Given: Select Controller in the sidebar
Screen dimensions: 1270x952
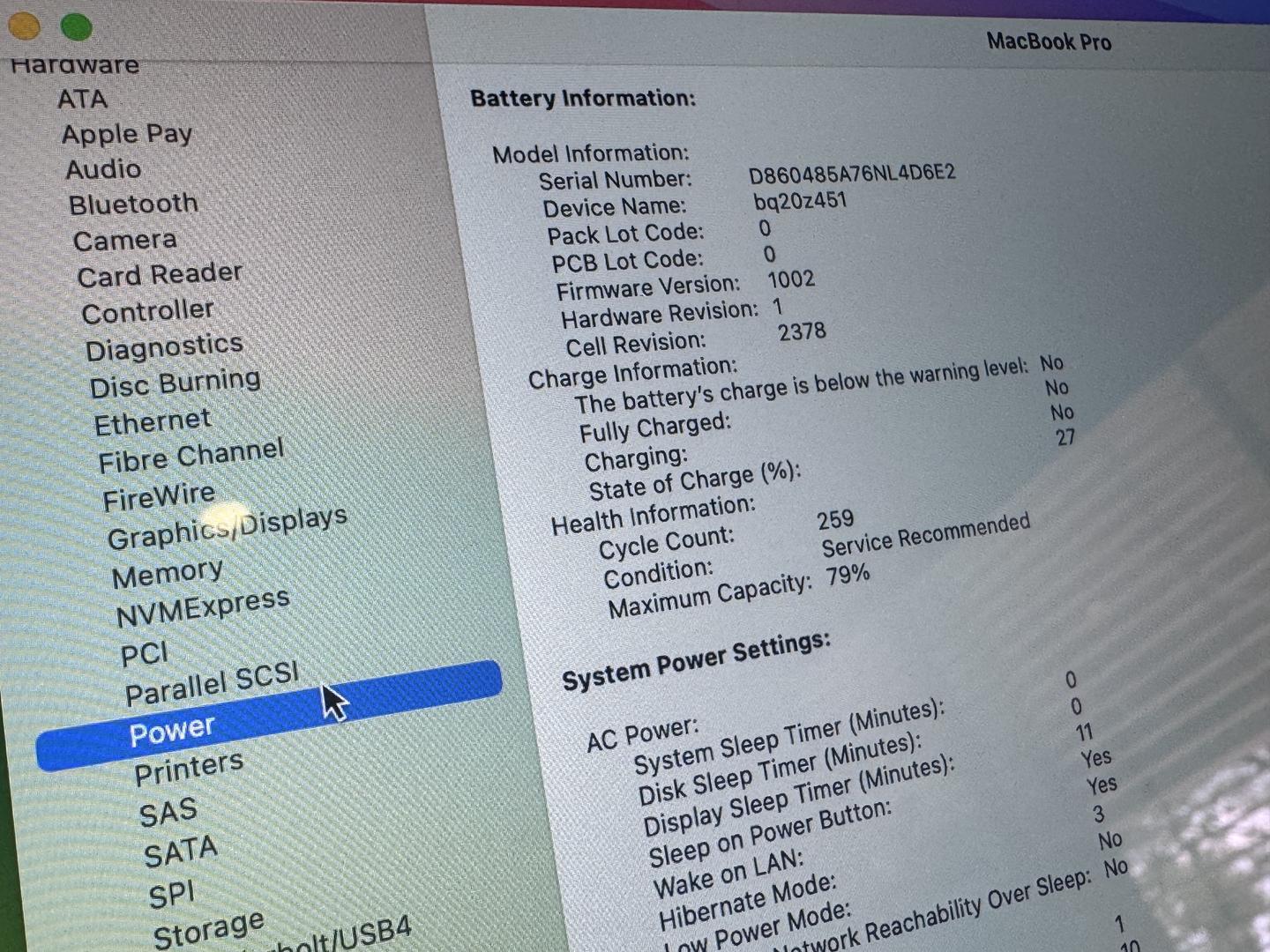Looking at the screenshot, I should (x=147, y=311).
